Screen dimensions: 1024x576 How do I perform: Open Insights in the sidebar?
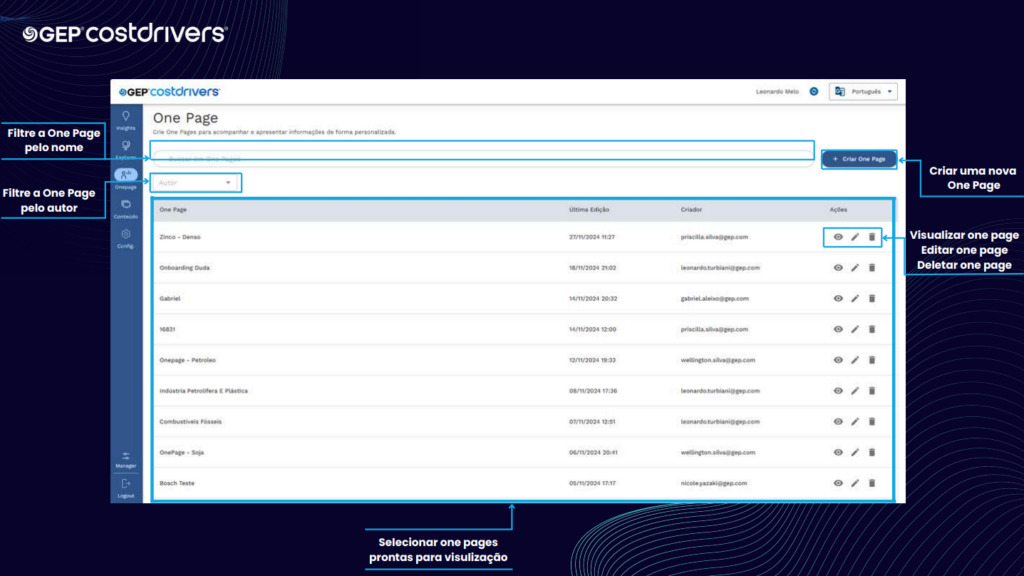[126, 120]
